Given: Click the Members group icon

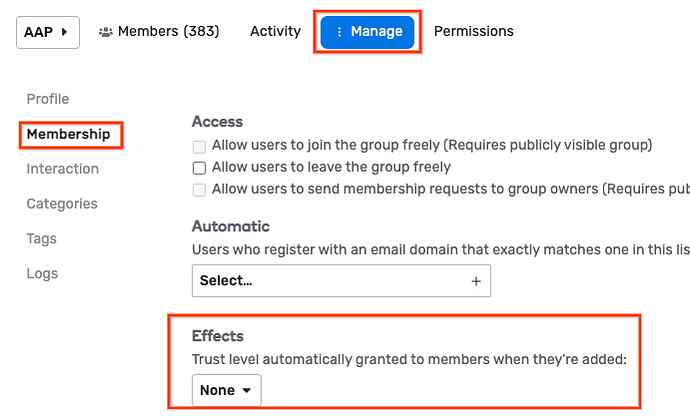Looking at the screenshot, I should [x=105, y=32].
